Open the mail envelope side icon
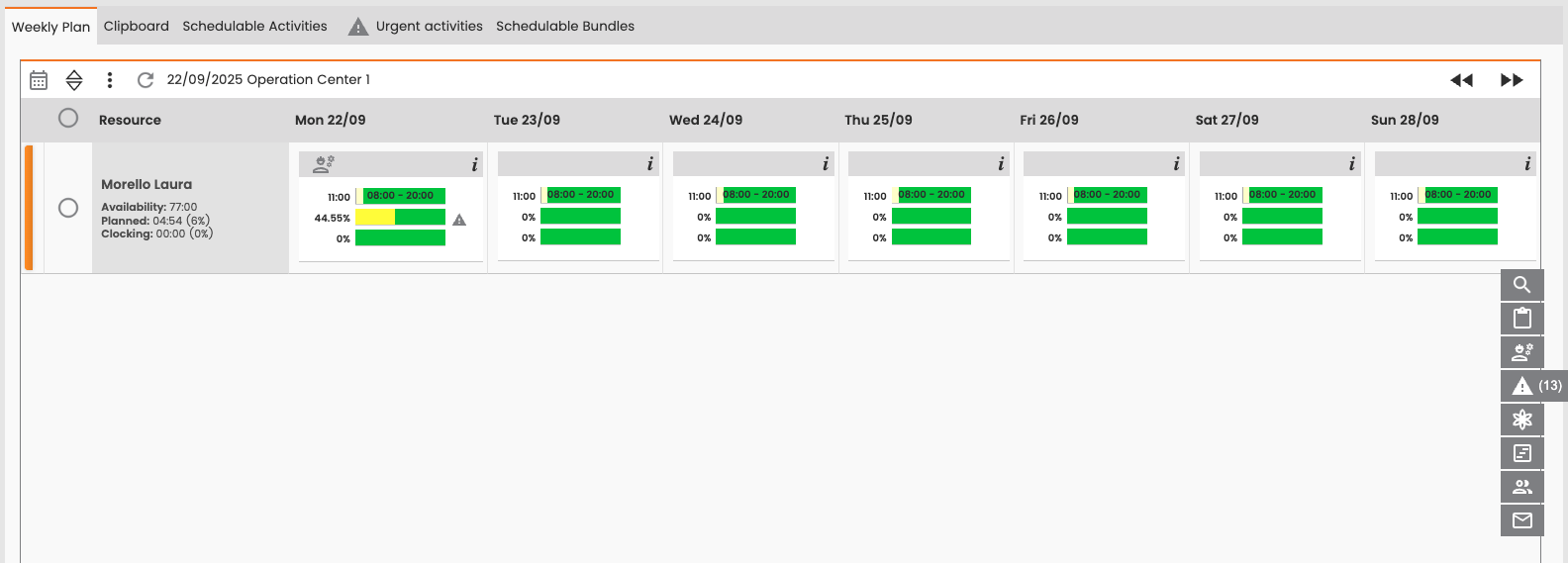 pos(1522,520)
